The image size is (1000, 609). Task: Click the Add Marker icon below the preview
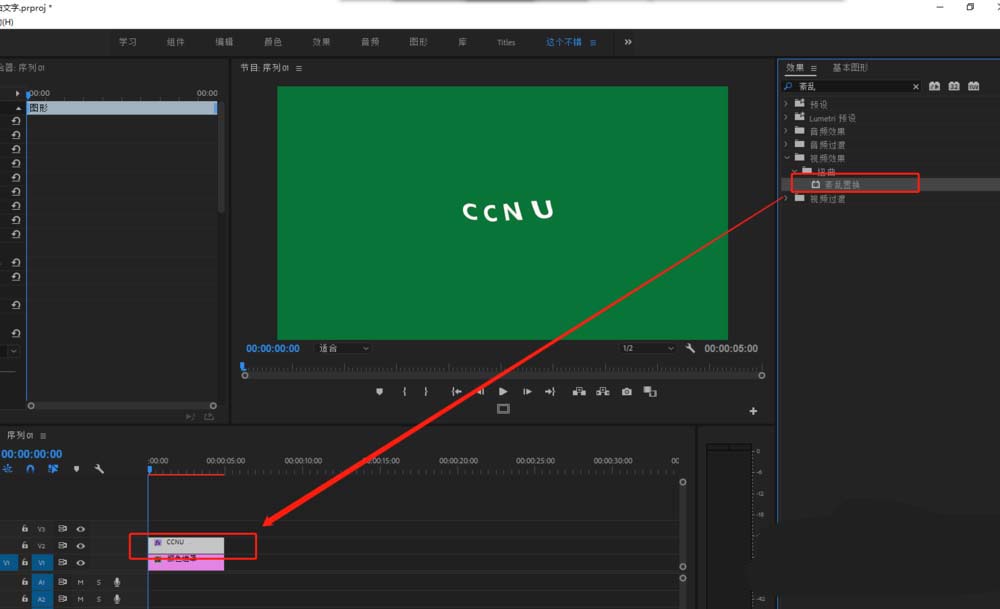click(379, 392)
